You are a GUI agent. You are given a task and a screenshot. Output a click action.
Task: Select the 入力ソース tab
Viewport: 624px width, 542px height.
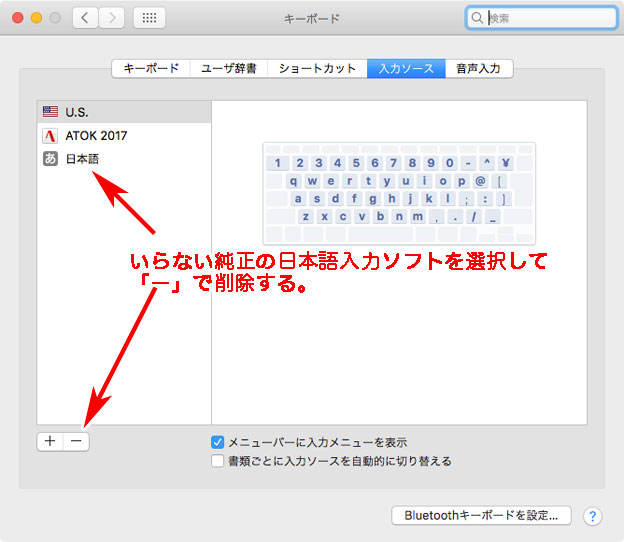[x=406, y=68]
